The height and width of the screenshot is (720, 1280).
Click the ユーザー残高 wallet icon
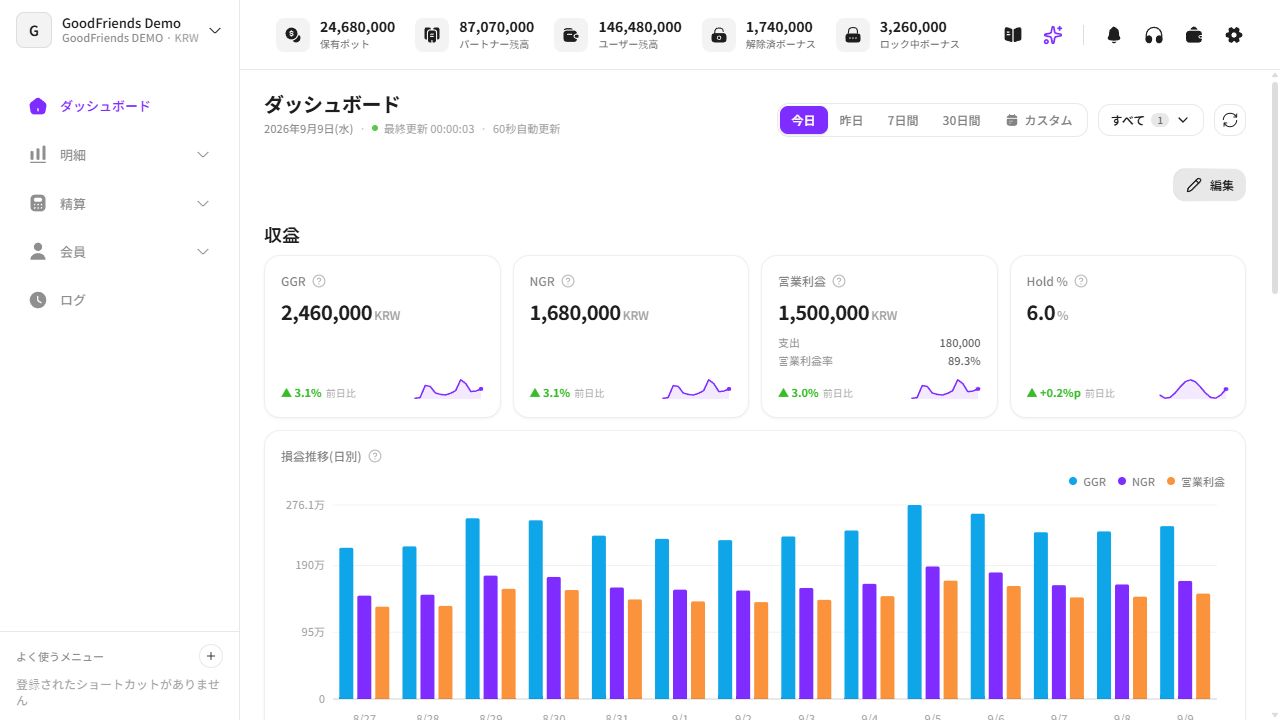[x=571, y=35]
